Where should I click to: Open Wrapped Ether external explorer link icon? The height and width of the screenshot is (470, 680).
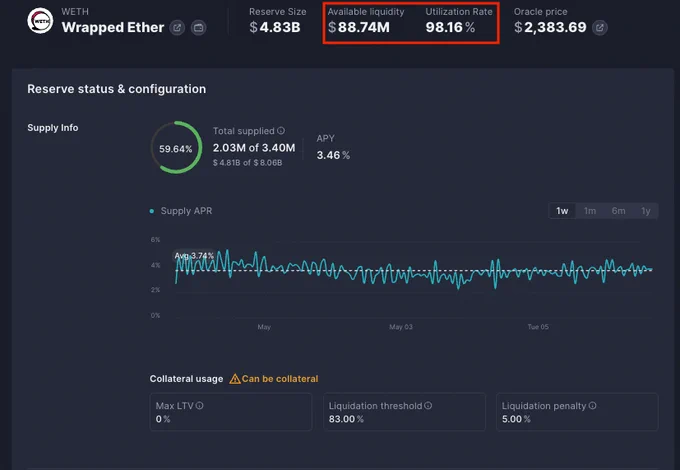[x=177, y=28]
